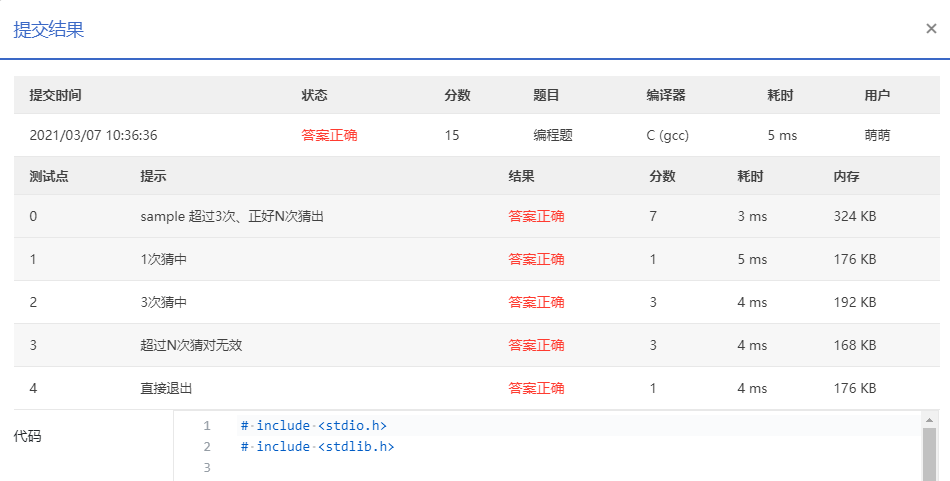Click the 结果 column header
950x481 pixels.
(522, 176)
